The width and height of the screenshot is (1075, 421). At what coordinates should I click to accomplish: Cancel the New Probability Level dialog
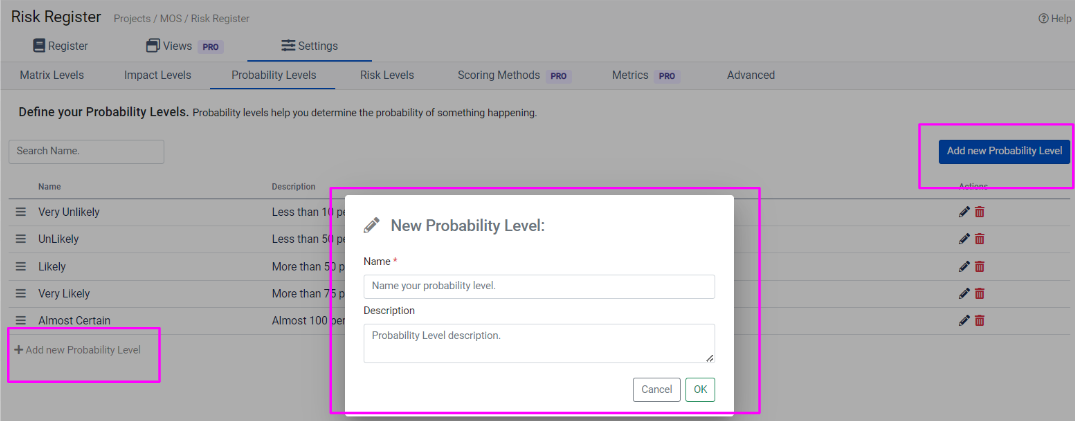click(x=656, y=389)
